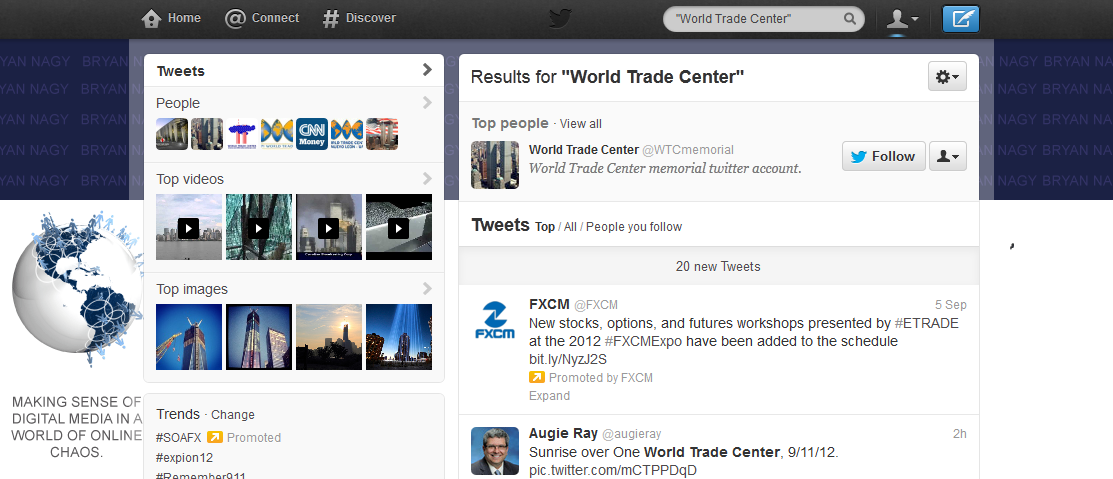Click the search magnifier icon

point(850,19)
